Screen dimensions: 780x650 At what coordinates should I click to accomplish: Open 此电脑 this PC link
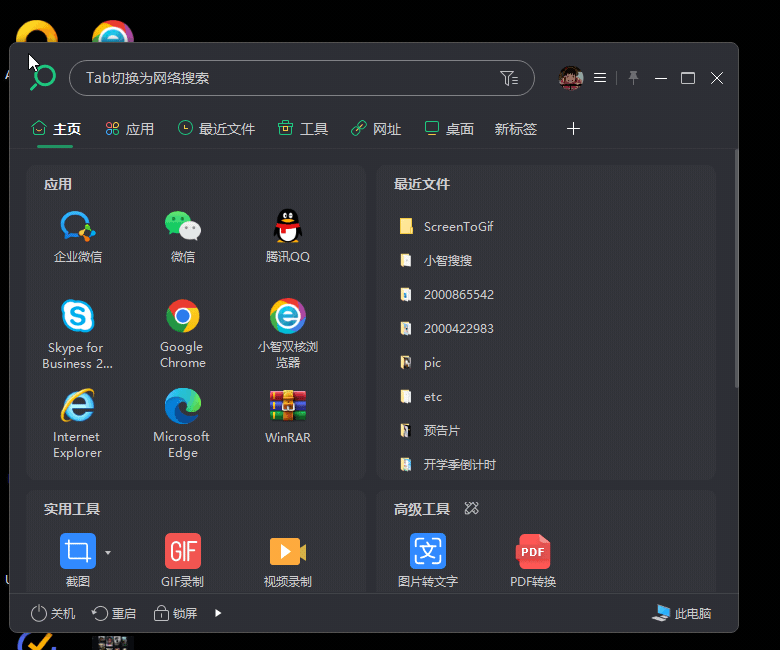682,613
